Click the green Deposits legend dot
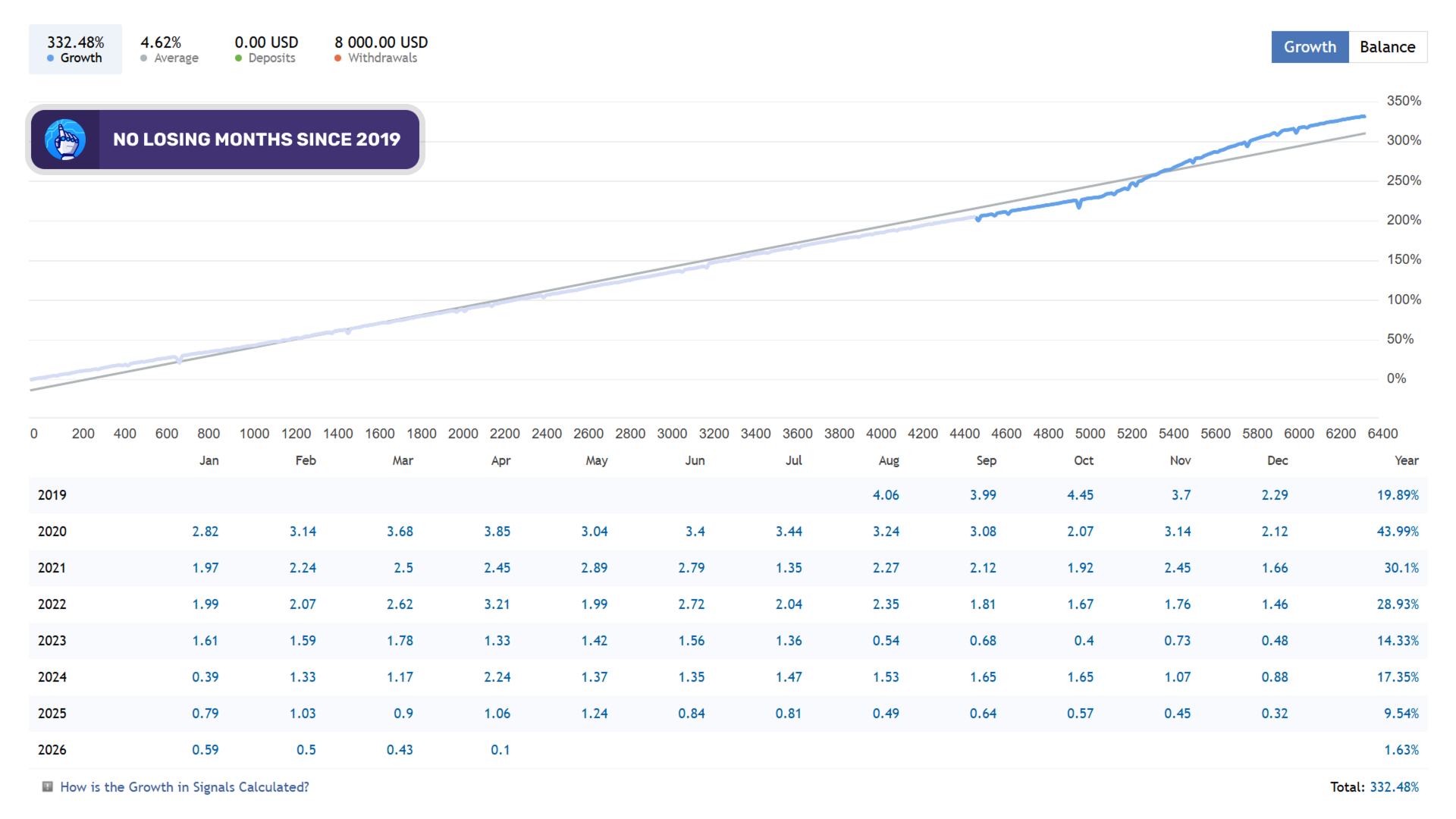 point(238,58)
